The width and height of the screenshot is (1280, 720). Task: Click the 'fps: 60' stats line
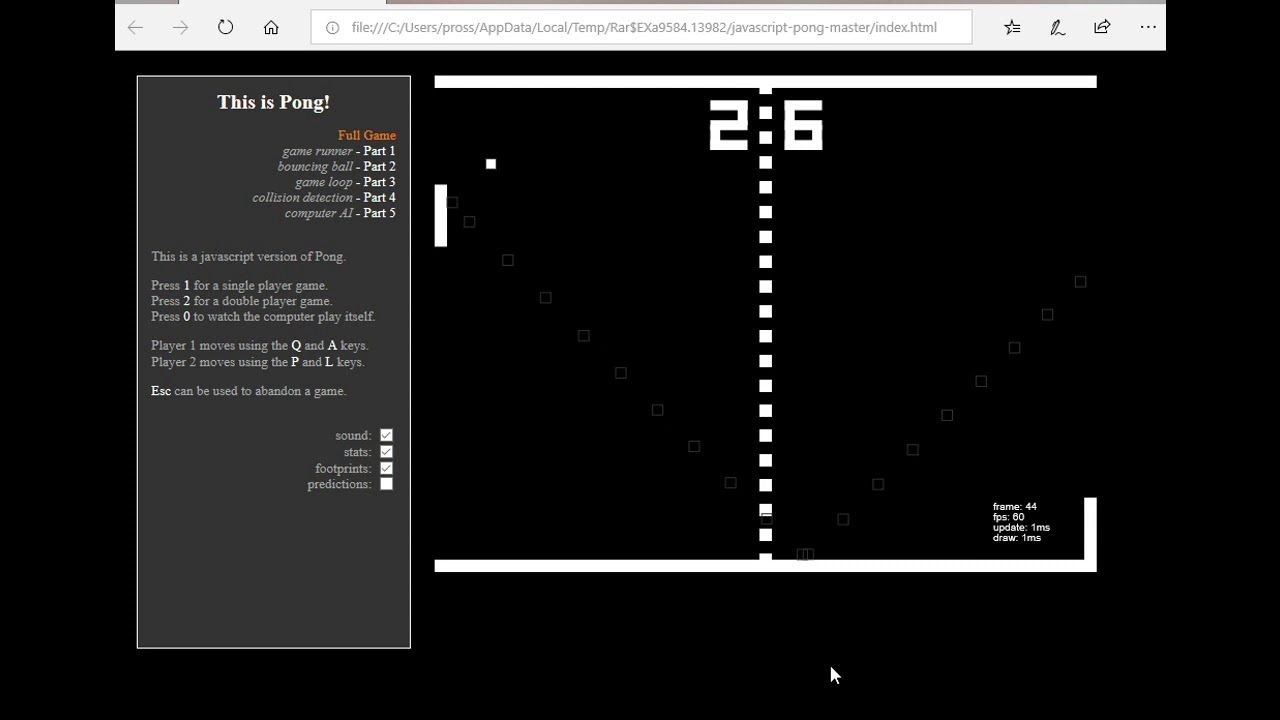pyautogui.click(x=1009, y=517)
